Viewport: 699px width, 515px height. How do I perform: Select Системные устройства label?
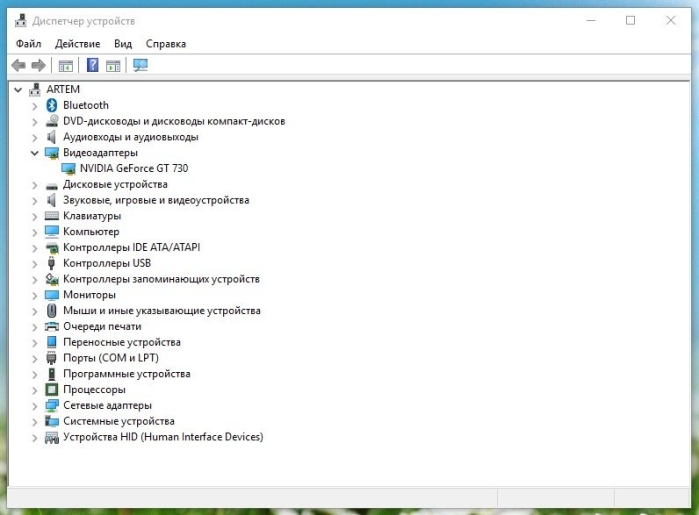click(x=119, y=421)
